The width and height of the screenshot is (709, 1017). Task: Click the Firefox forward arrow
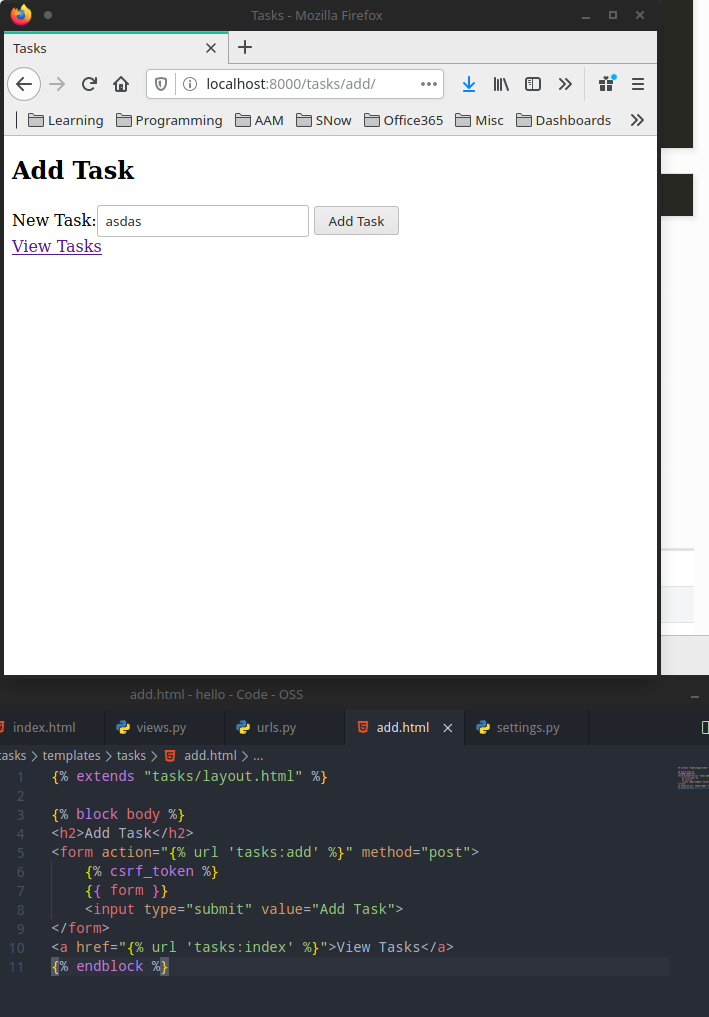click(x=57, y=84)
